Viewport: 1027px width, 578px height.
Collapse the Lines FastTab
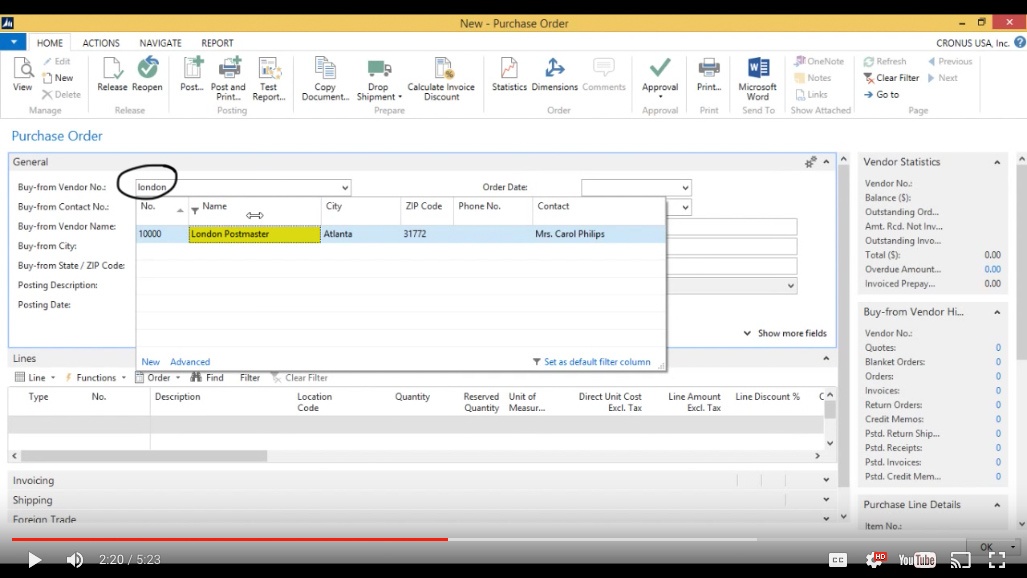pos(826,358)
